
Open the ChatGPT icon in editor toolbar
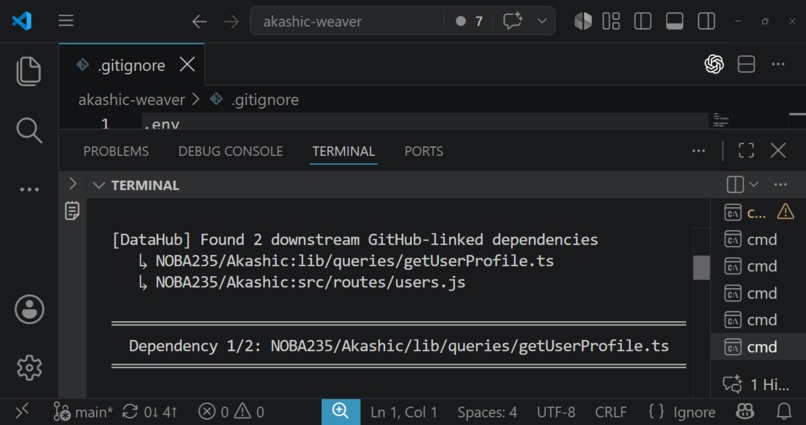pos(714,64)
